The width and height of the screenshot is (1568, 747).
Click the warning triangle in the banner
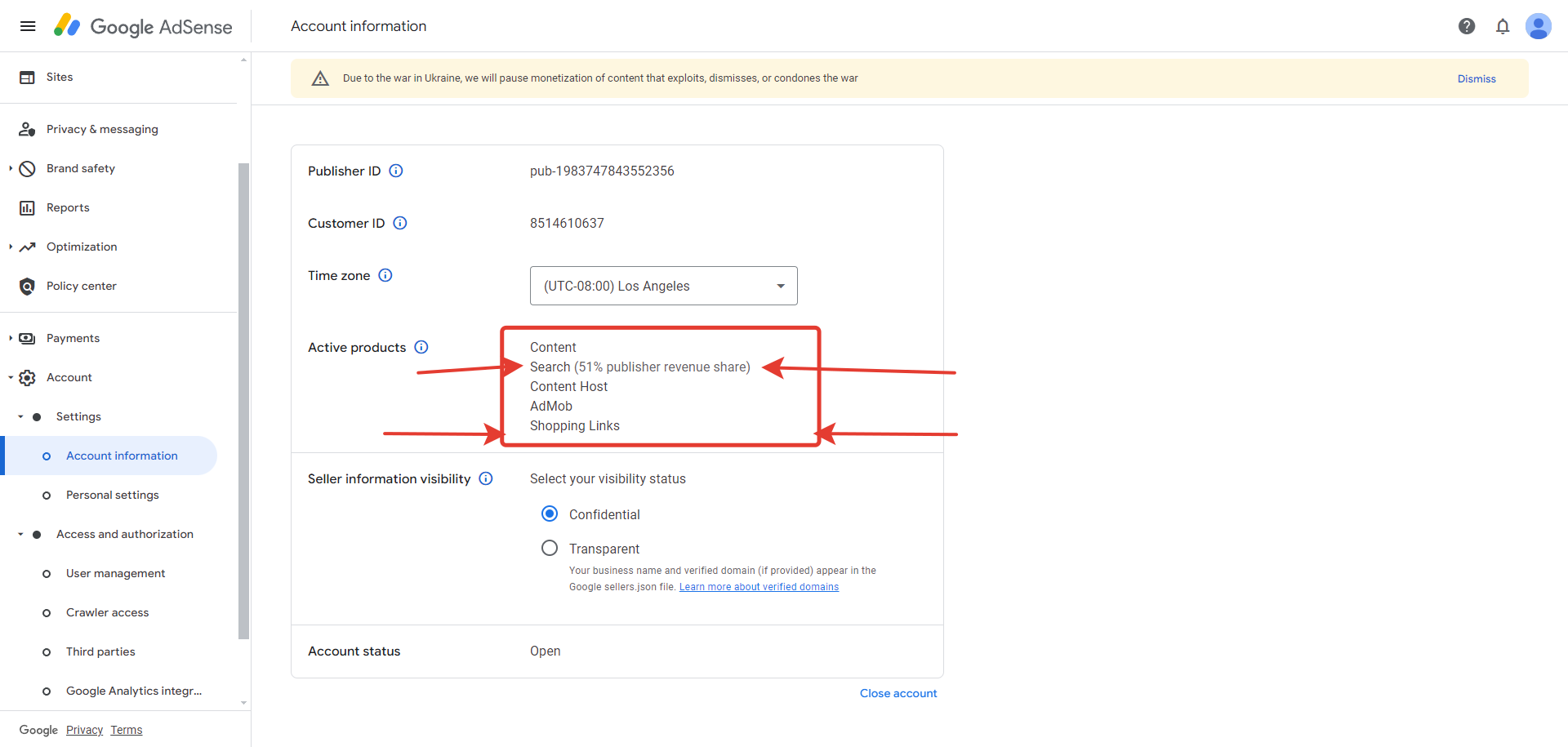pyautogui.click(x=320, y=78)
